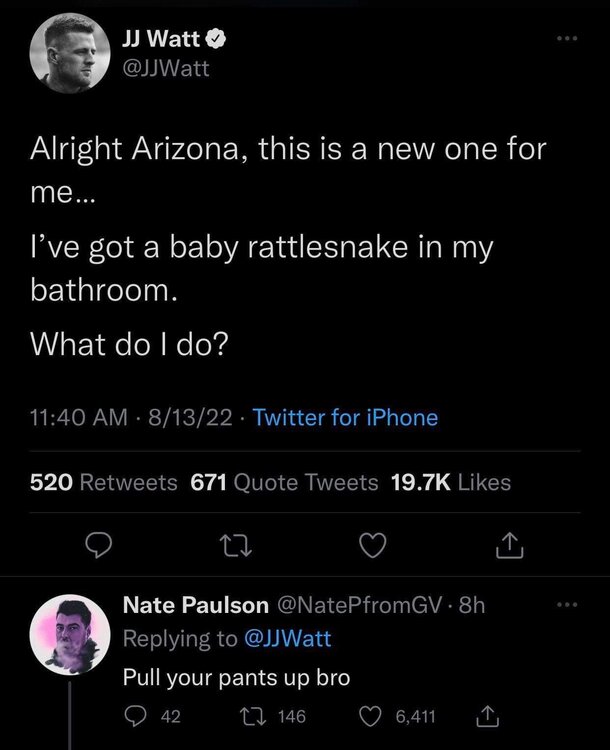View the 520 Retweets list
This screenshot has height=750, width=610.
click(x=104, y=482)
